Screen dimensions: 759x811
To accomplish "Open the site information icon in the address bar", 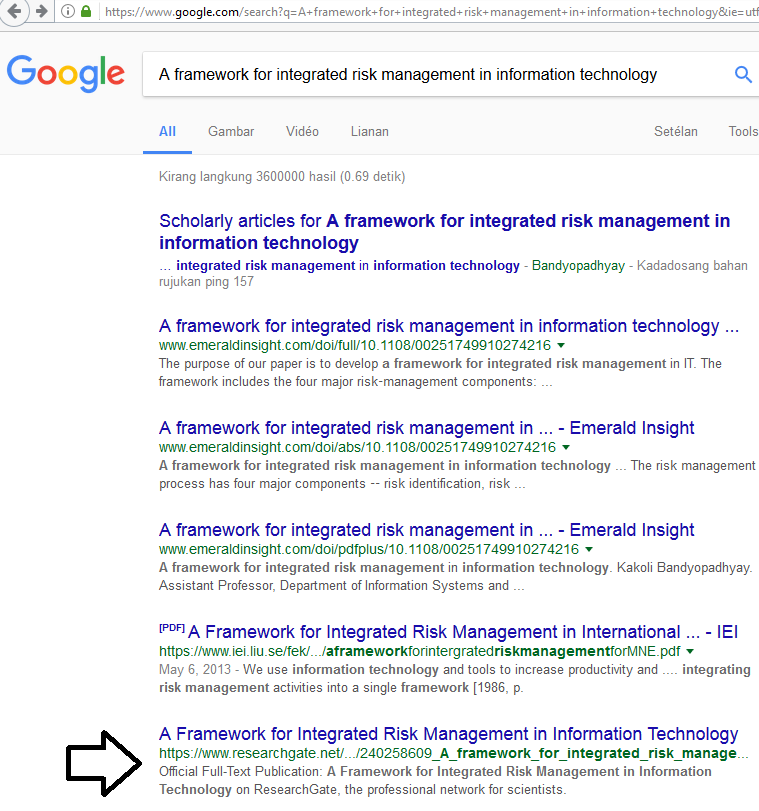I will (x=68, y=11).
